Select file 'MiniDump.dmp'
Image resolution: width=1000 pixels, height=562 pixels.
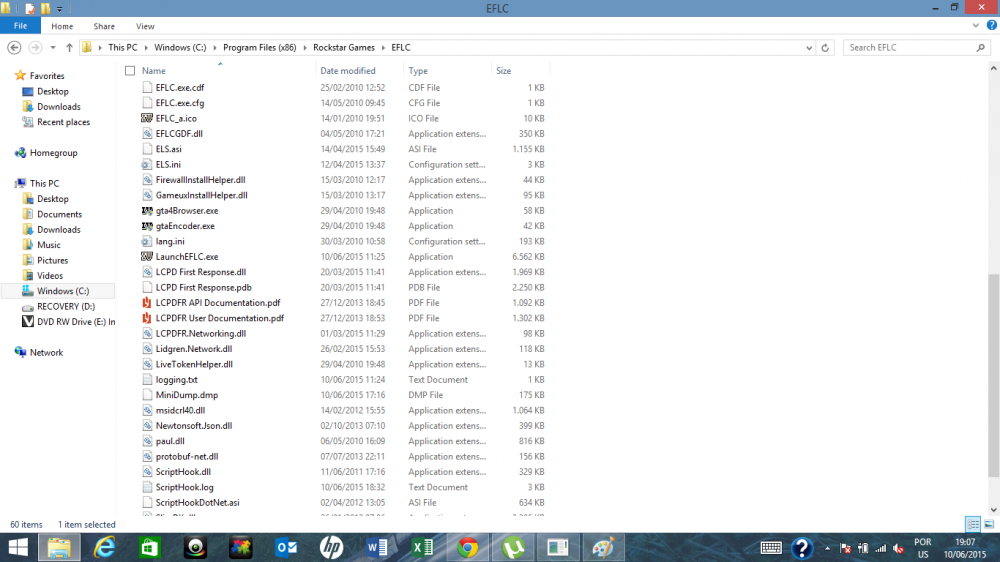[x=187, y=395]
